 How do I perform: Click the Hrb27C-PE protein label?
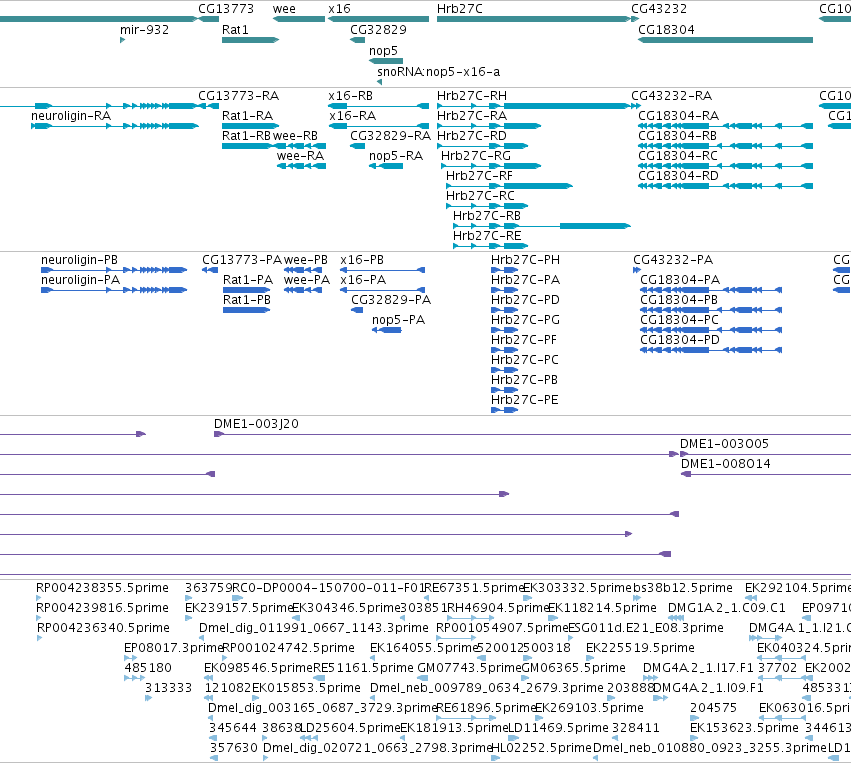click(x=524, y=400)
